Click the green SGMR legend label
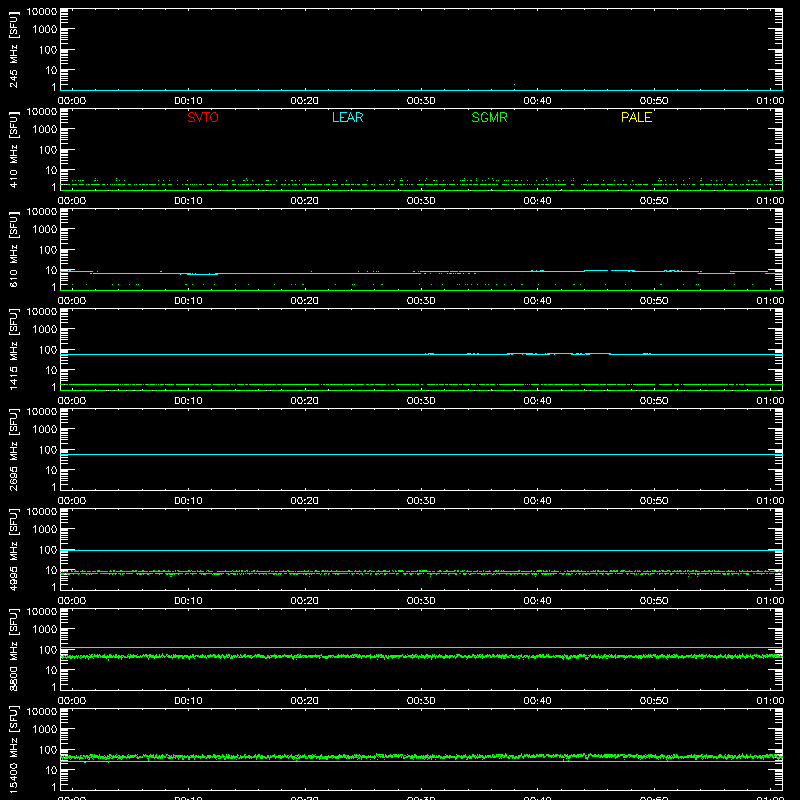 point(489,117)
